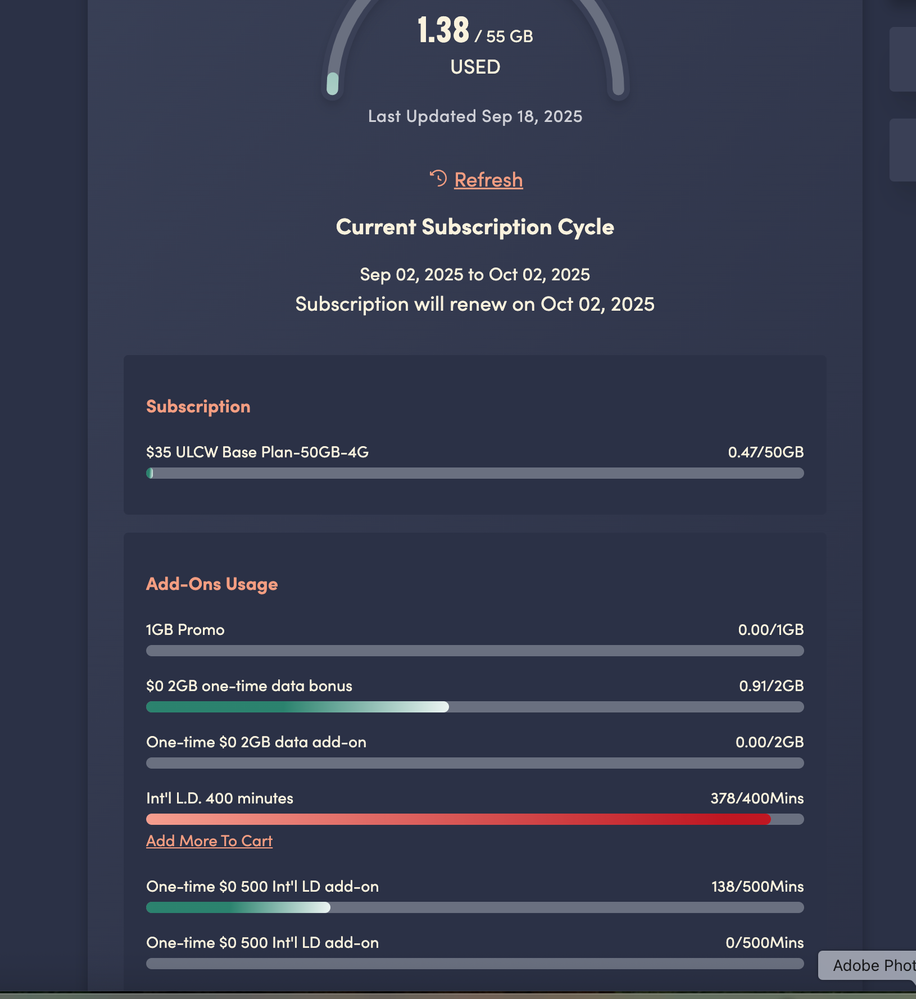Click the upper card on the right edge
This screenshot has height=999, width=916.
click(903, 59)
